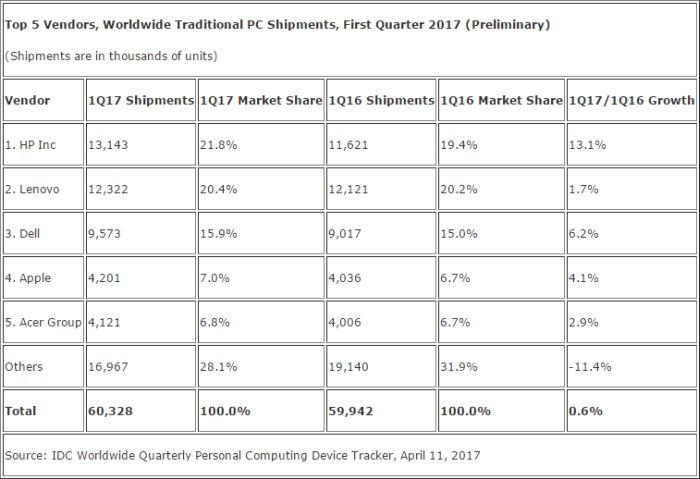This screenshot has width=700, height=479.
Task: Click the 60,328 total shipments cell
Action: [141, 411]
